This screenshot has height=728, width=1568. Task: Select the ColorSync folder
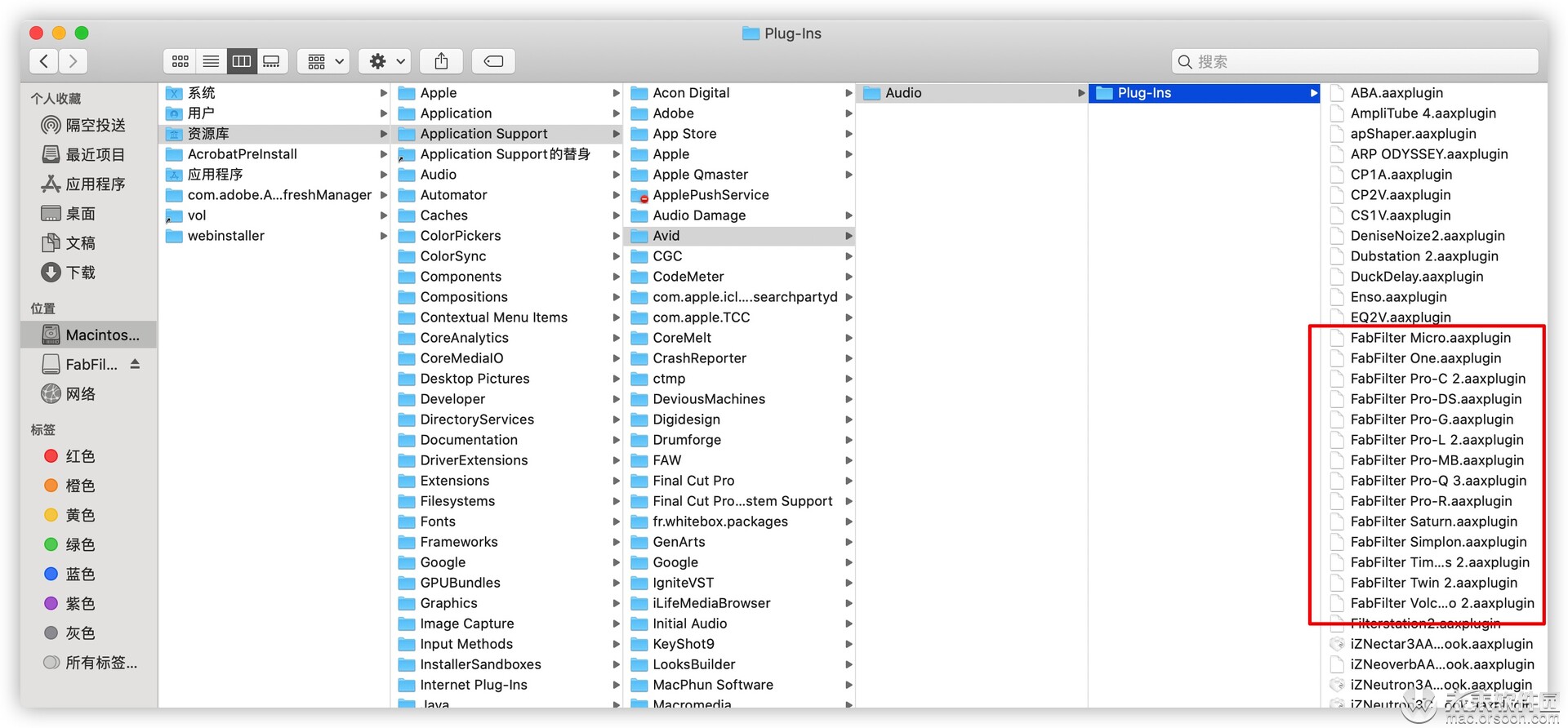(x=508, y=256)
